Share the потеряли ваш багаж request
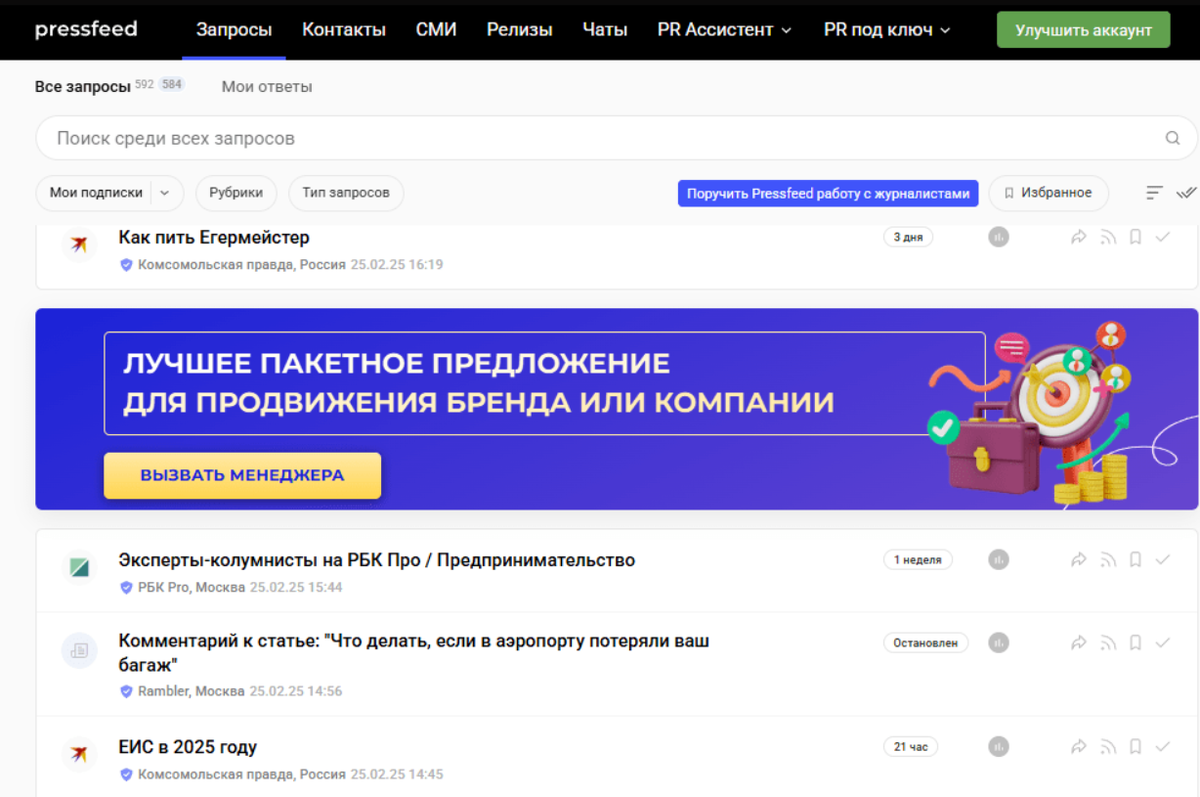This screenshot has height=797, width=1200. tap(1078, 642)
